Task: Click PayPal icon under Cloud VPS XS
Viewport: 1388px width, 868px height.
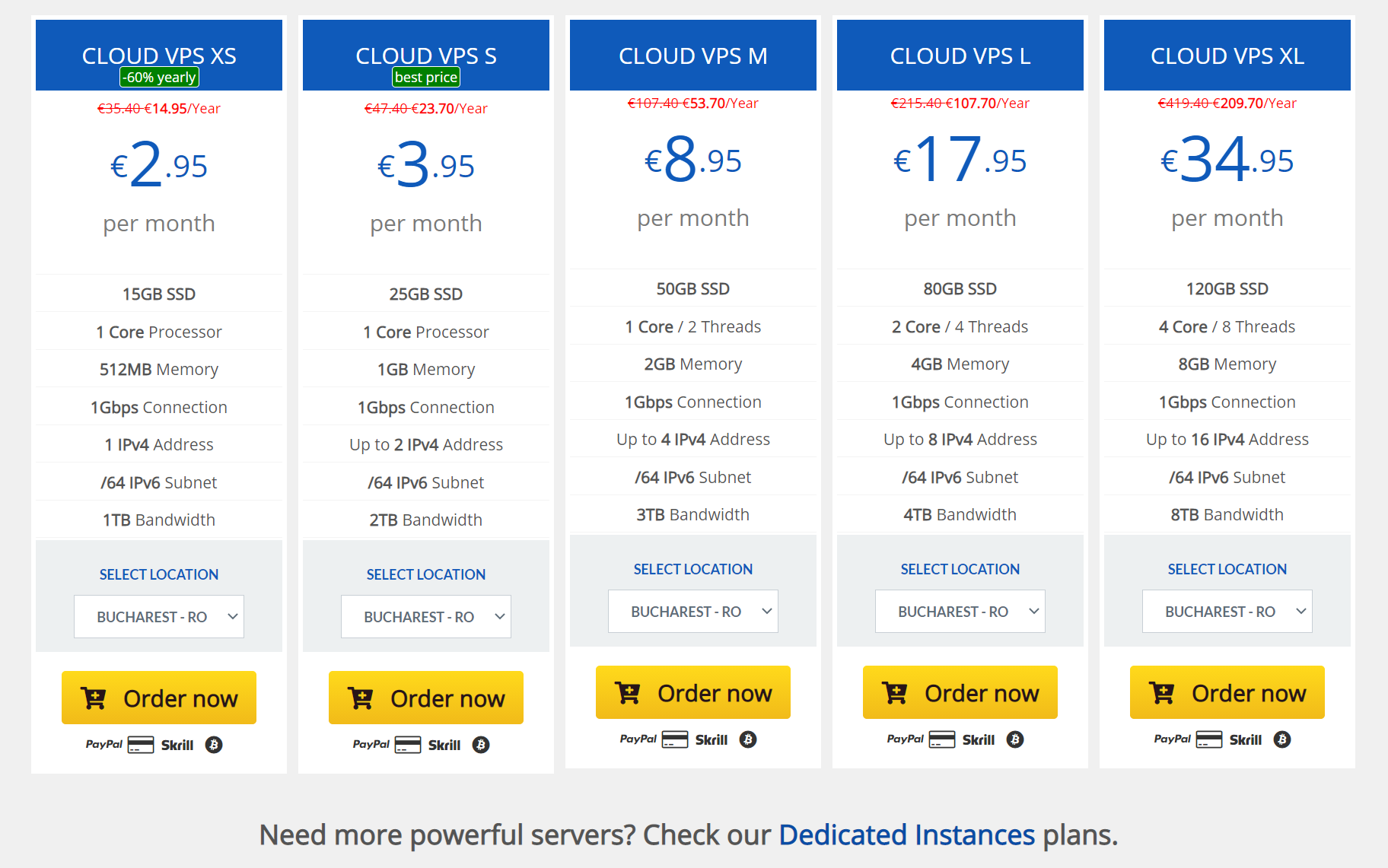Action: [x=103, y=745]
